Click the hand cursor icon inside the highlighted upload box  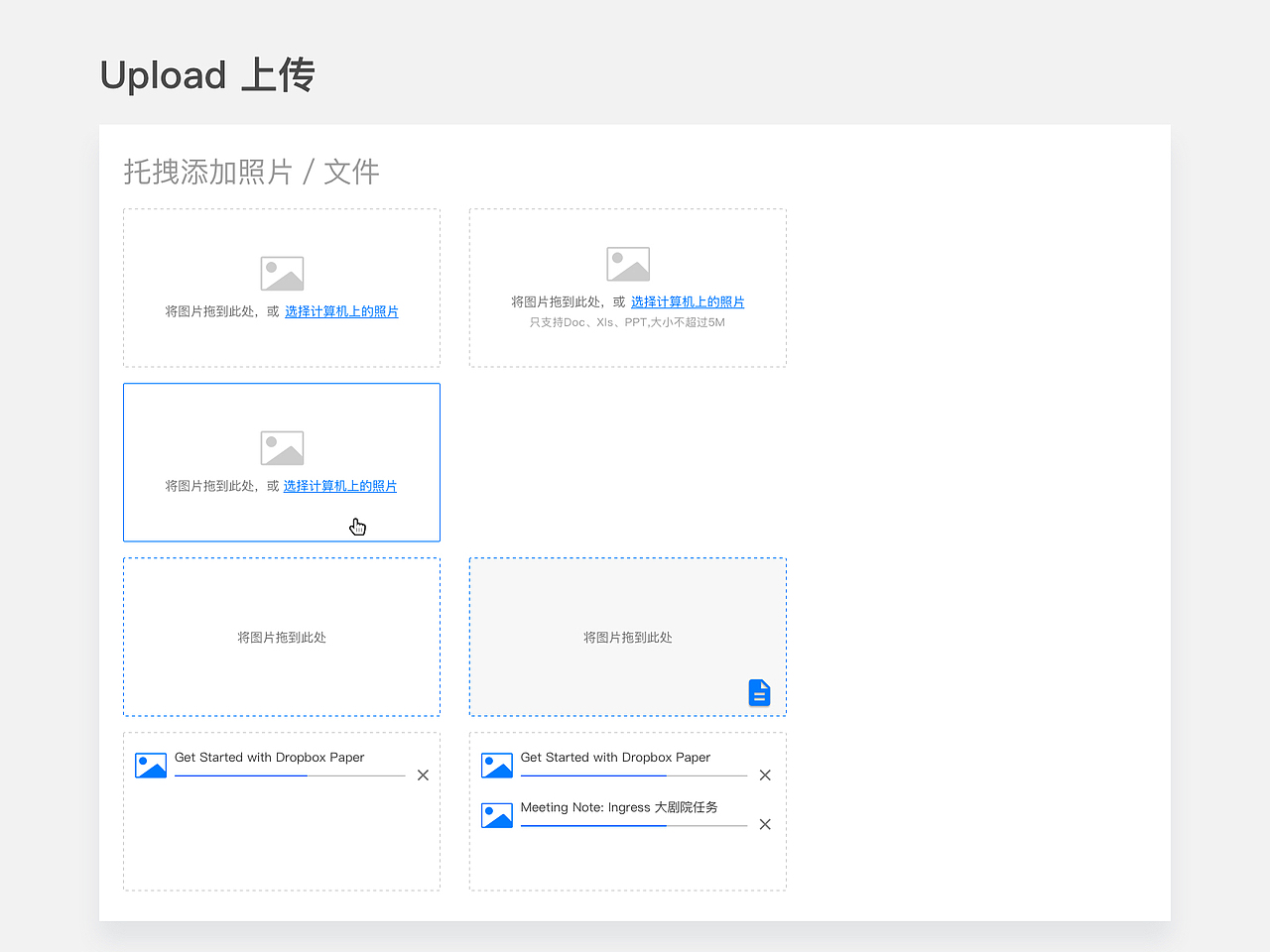pos(357,526)
